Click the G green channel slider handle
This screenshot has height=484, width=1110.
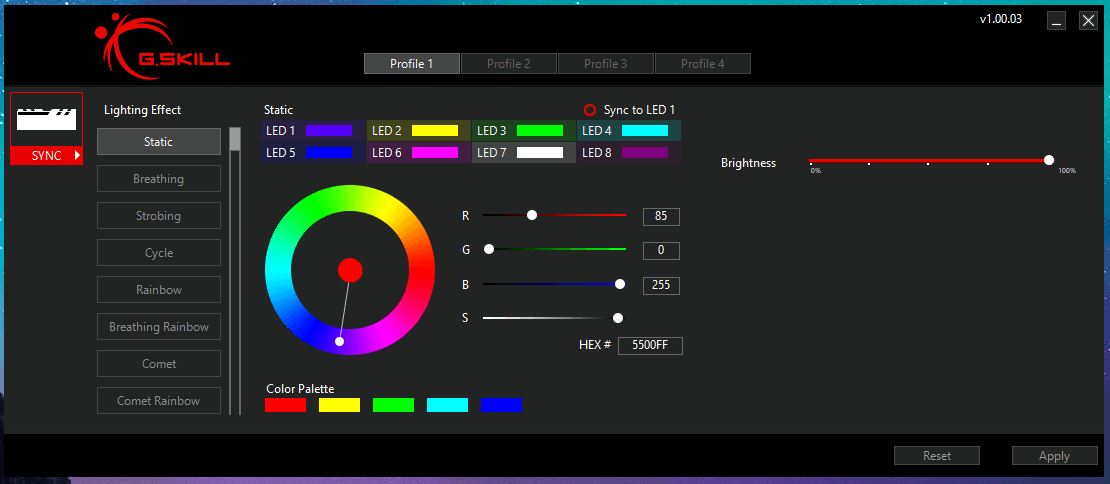(x=488, y=249)
